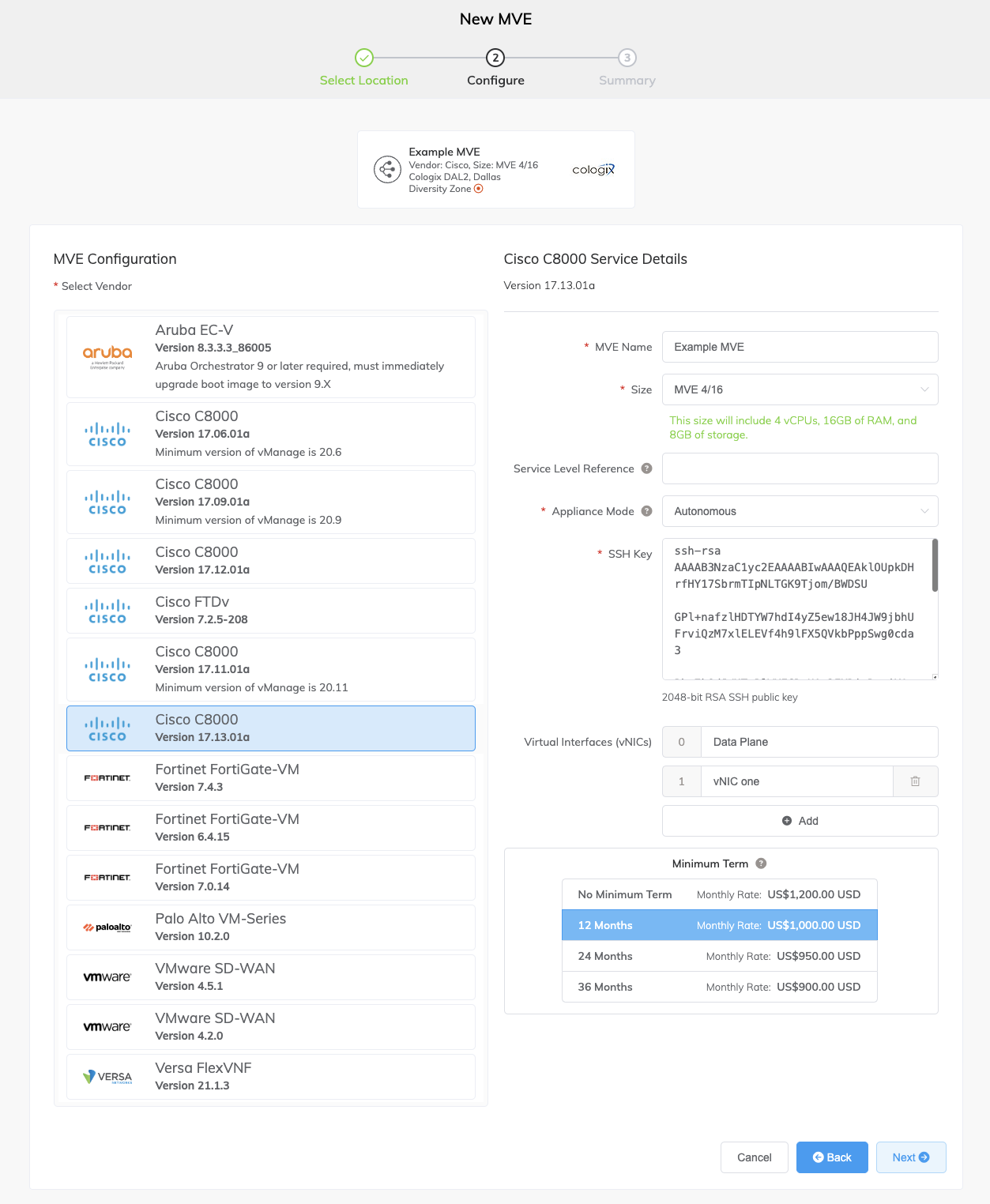Viewport: 990px width, 1204px height.
Task: Click the Back button
Action: pyautogui.click(x=832, y=1157)
